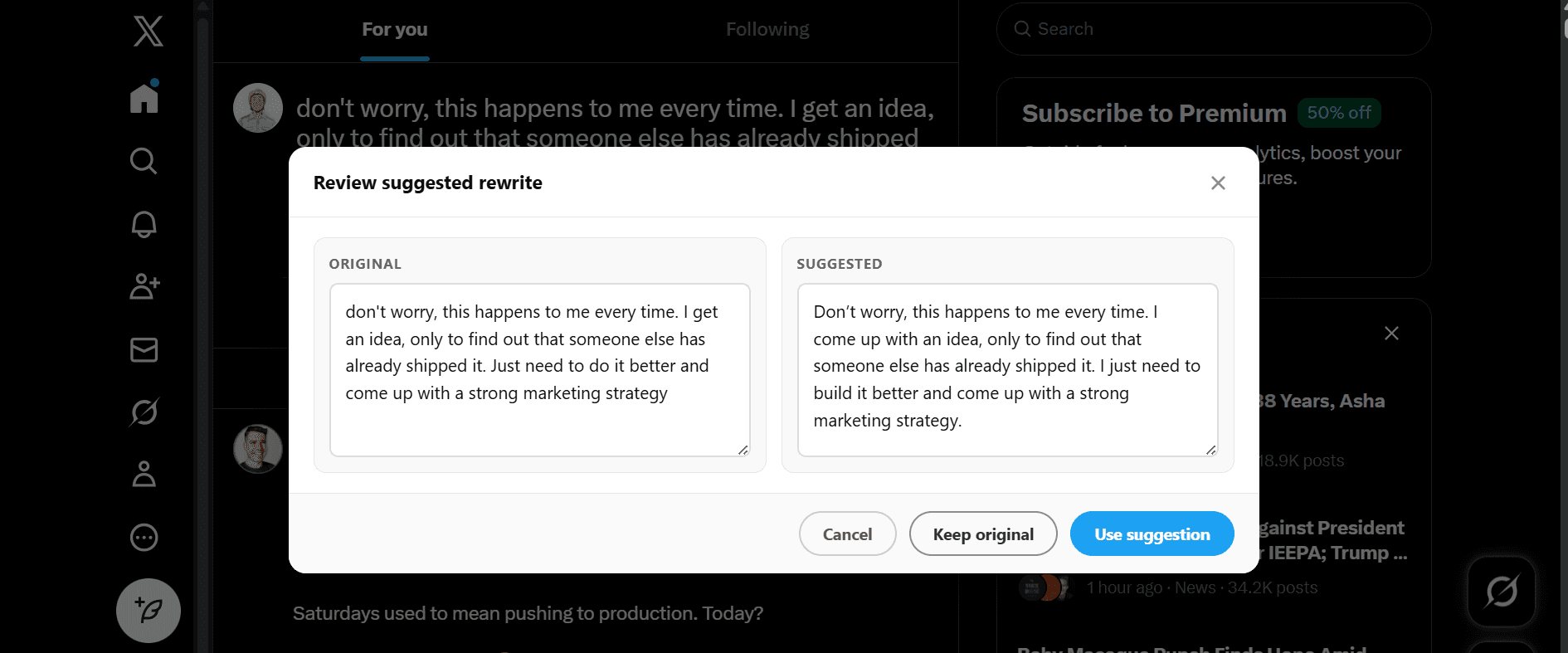The height and width of the screenshot is (653, 1568).
Task: Open More options circle icon
Action: 144,537
